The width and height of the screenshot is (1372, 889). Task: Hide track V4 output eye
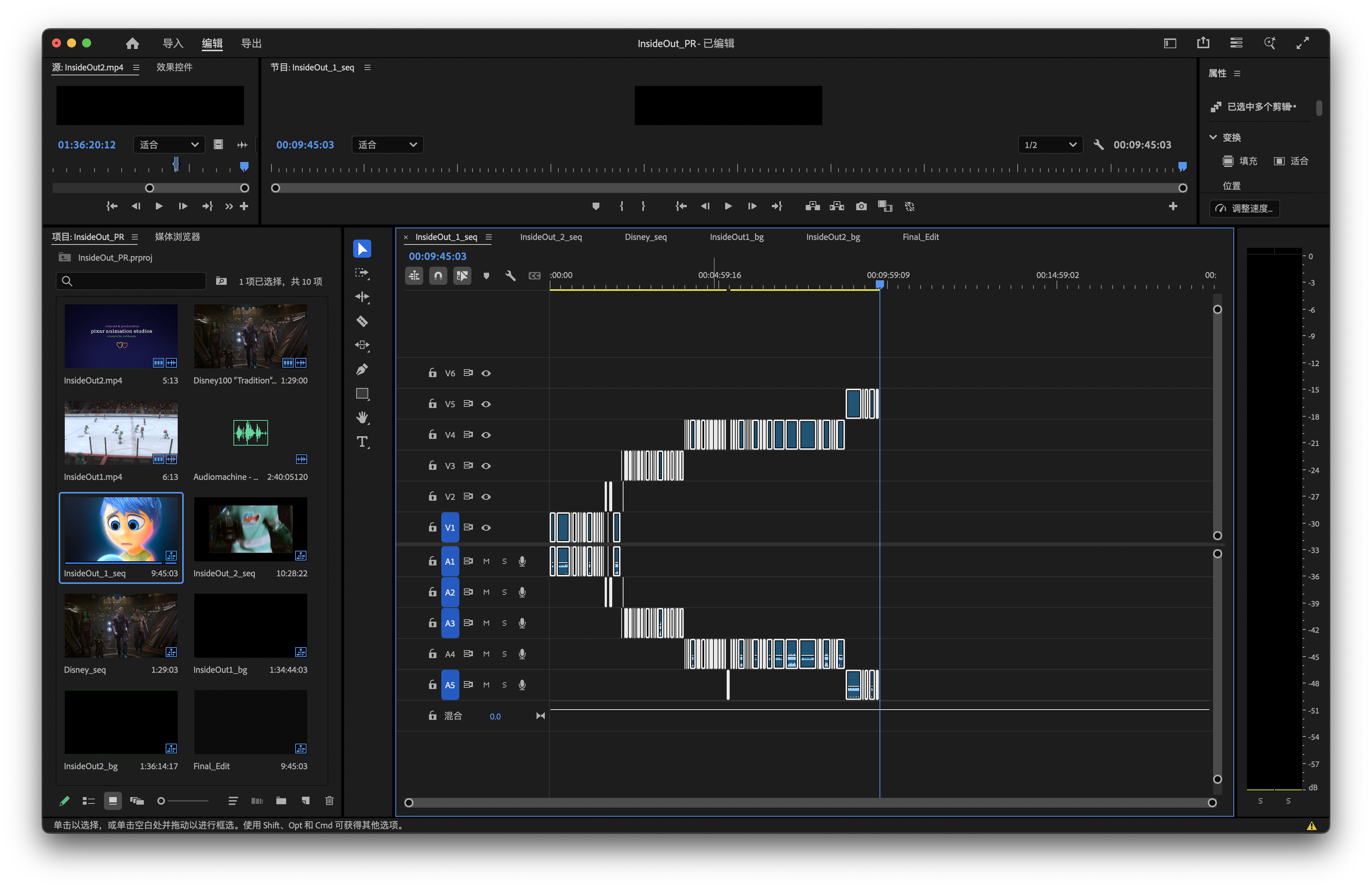point(486,435)
